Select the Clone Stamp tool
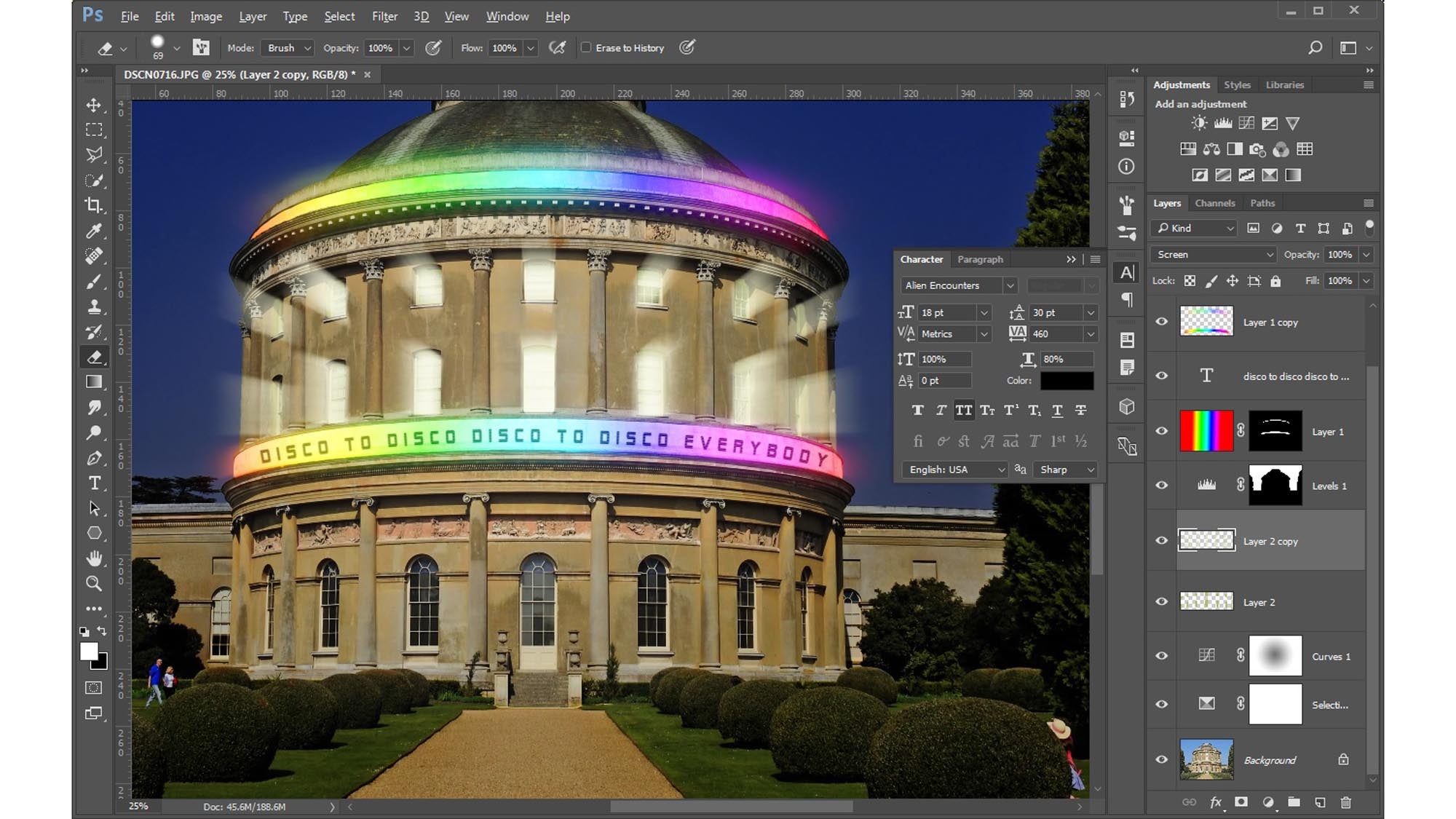The height and width of the screenshot is (819, 1456). pyautogui.click(x=94, y=306)
